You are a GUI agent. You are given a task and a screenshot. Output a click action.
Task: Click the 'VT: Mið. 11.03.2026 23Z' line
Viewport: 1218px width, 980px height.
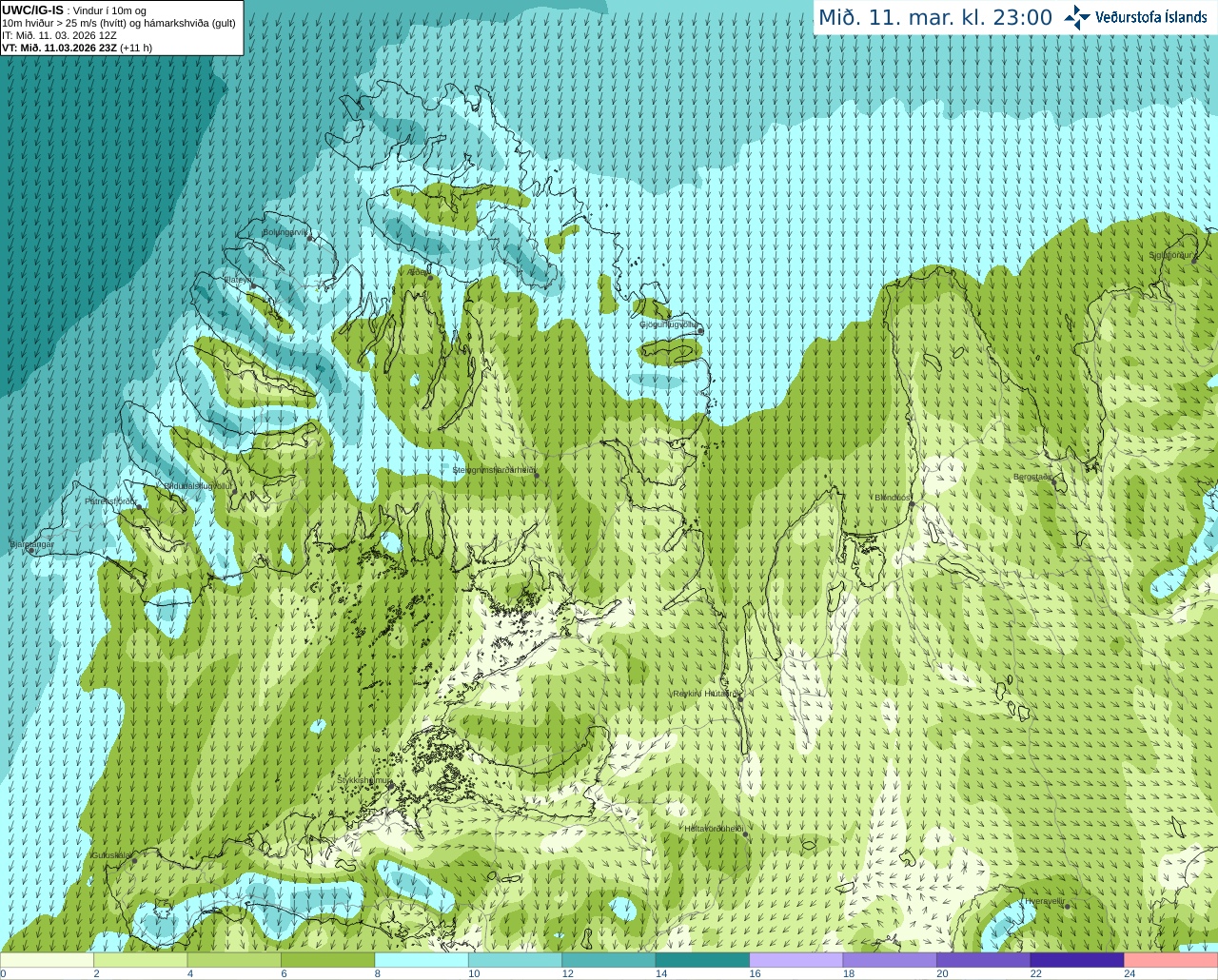pos(59,48)
